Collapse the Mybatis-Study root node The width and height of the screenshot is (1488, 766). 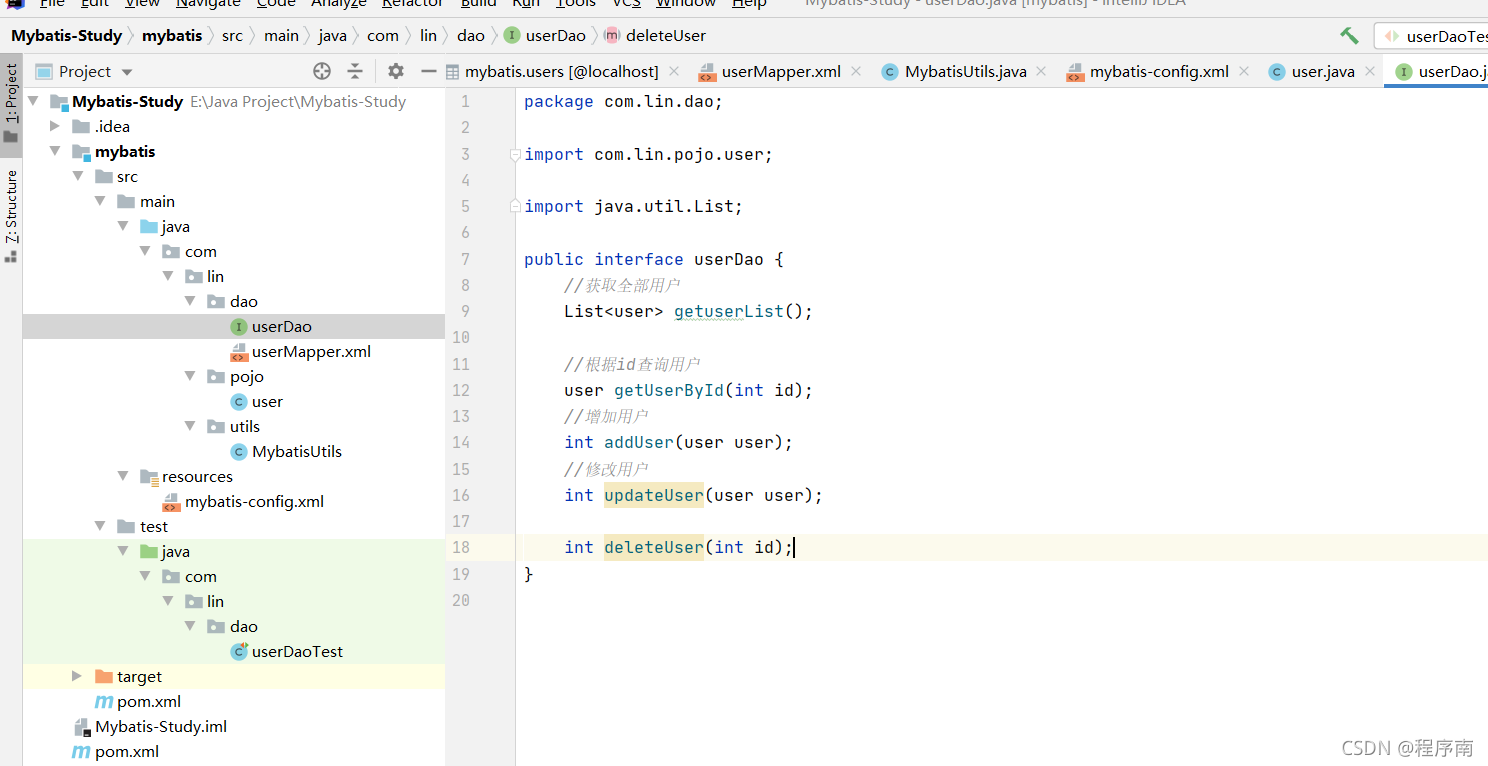click(x=33, y=101)
